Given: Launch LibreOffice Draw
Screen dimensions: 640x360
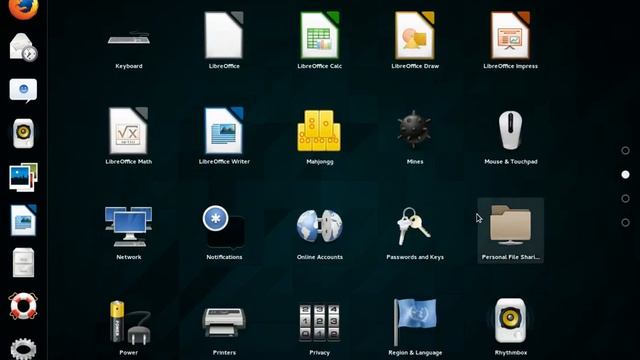Looking at the screenshot, I should coord(415,36).
